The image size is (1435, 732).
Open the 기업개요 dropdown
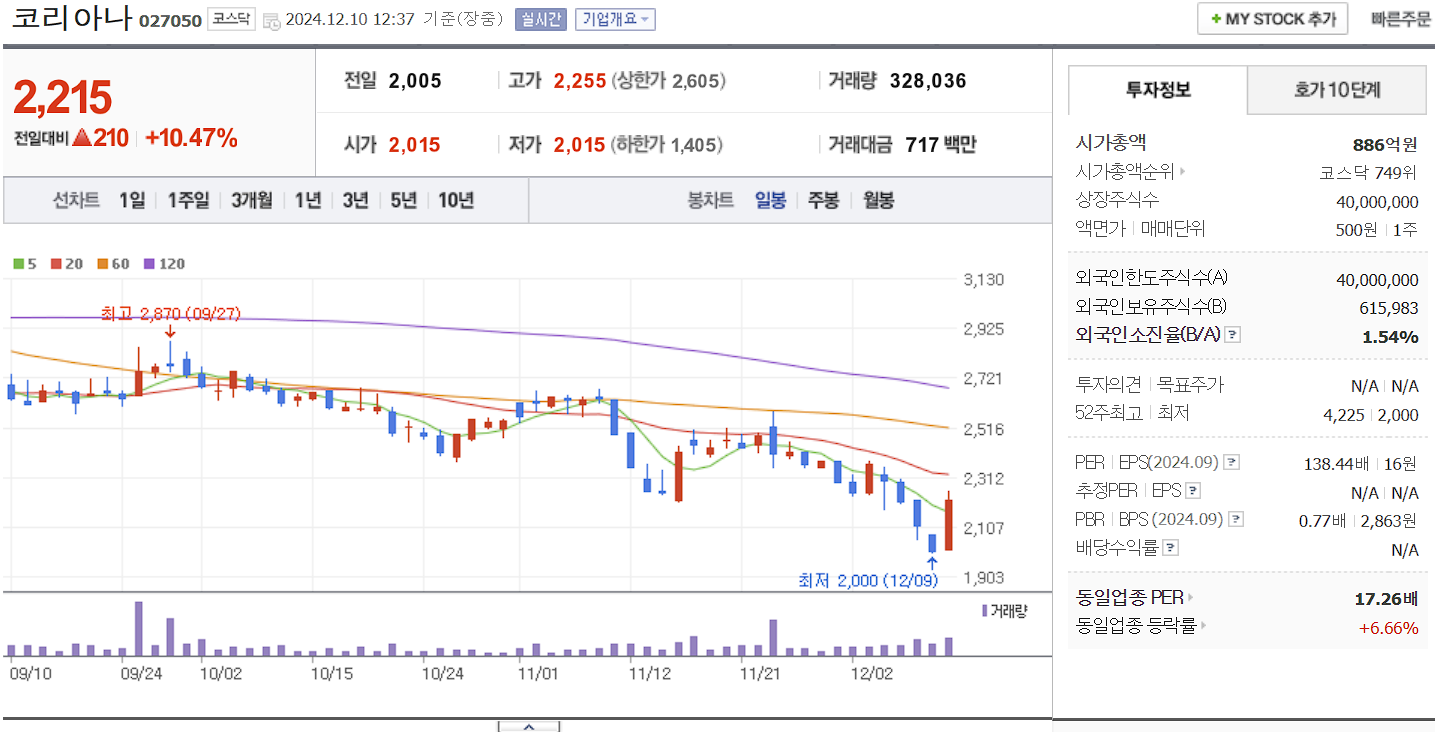click(x=614, y=19)
